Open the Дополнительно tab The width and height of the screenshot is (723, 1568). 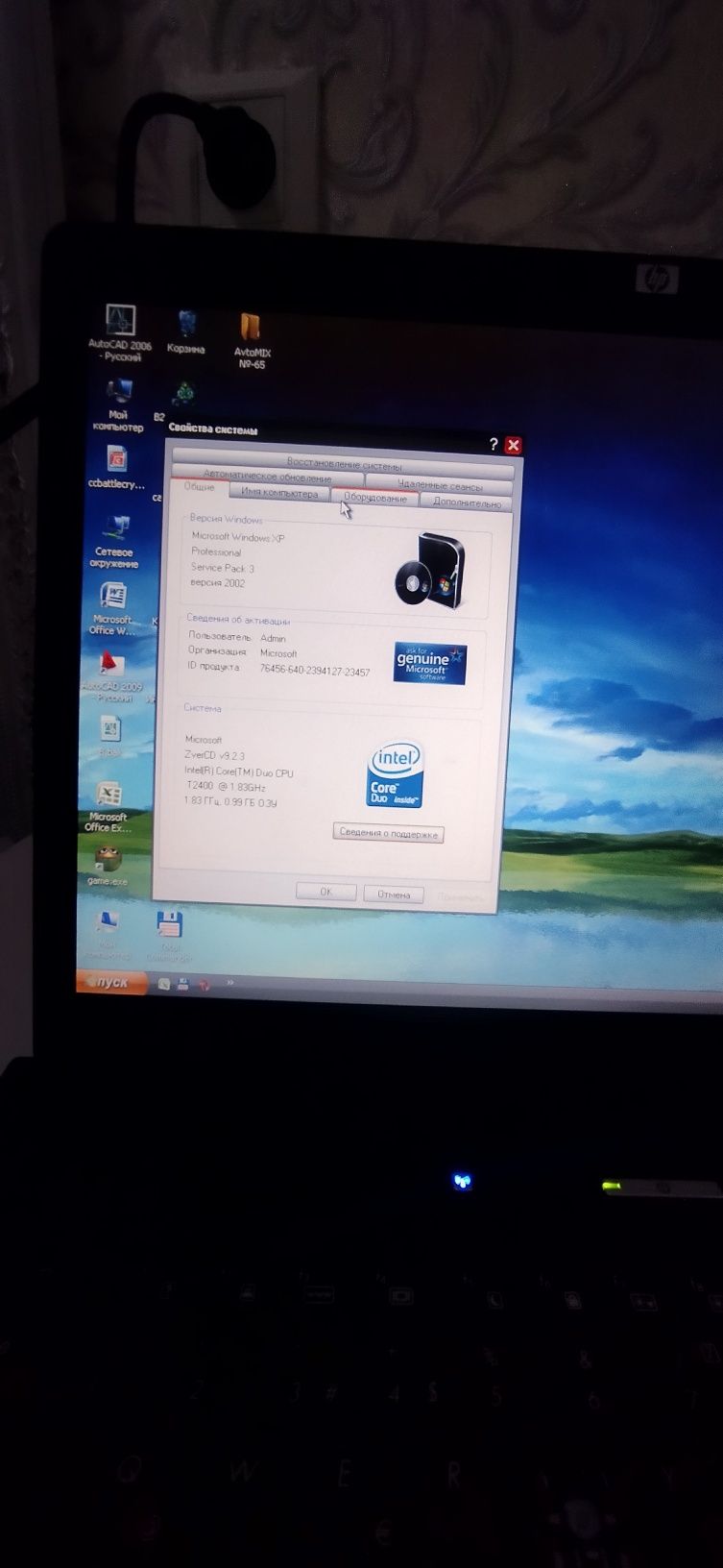(x=467, y=502)
